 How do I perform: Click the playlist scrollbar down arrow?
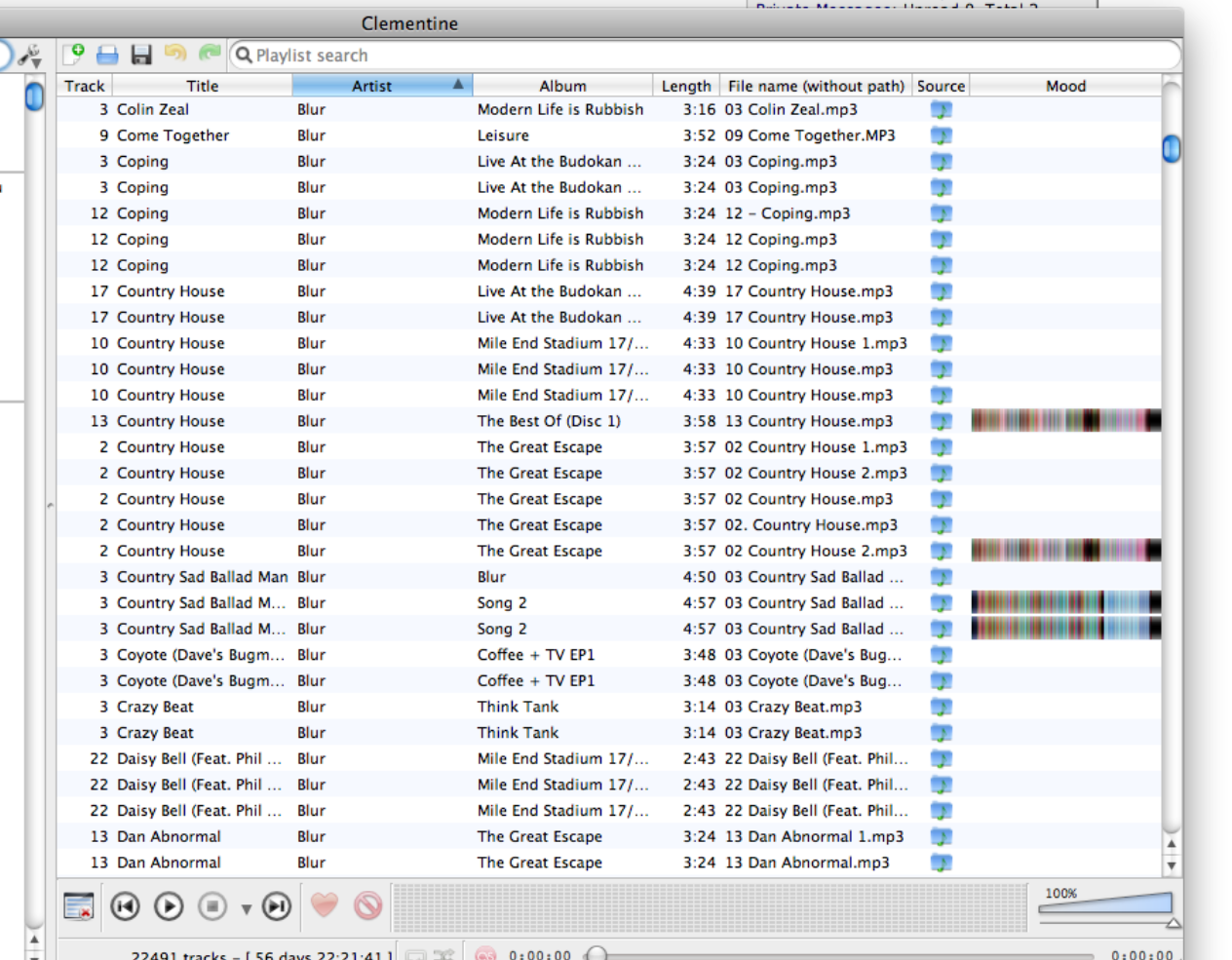(1172, 864)
